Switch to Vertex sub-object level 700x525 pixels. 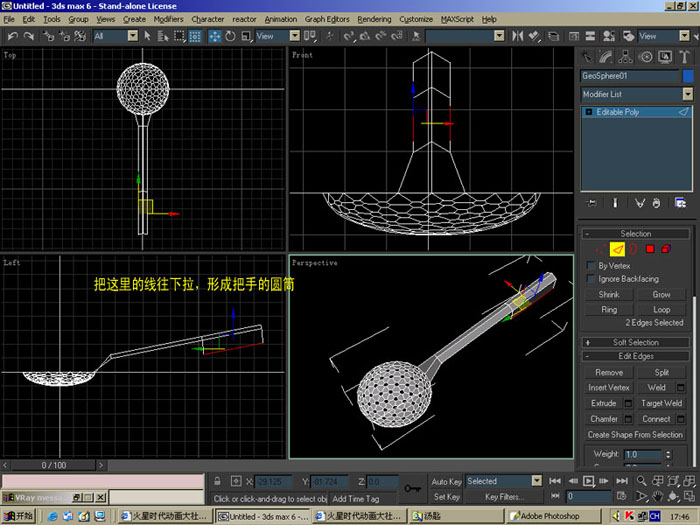(x=601, y=249)
